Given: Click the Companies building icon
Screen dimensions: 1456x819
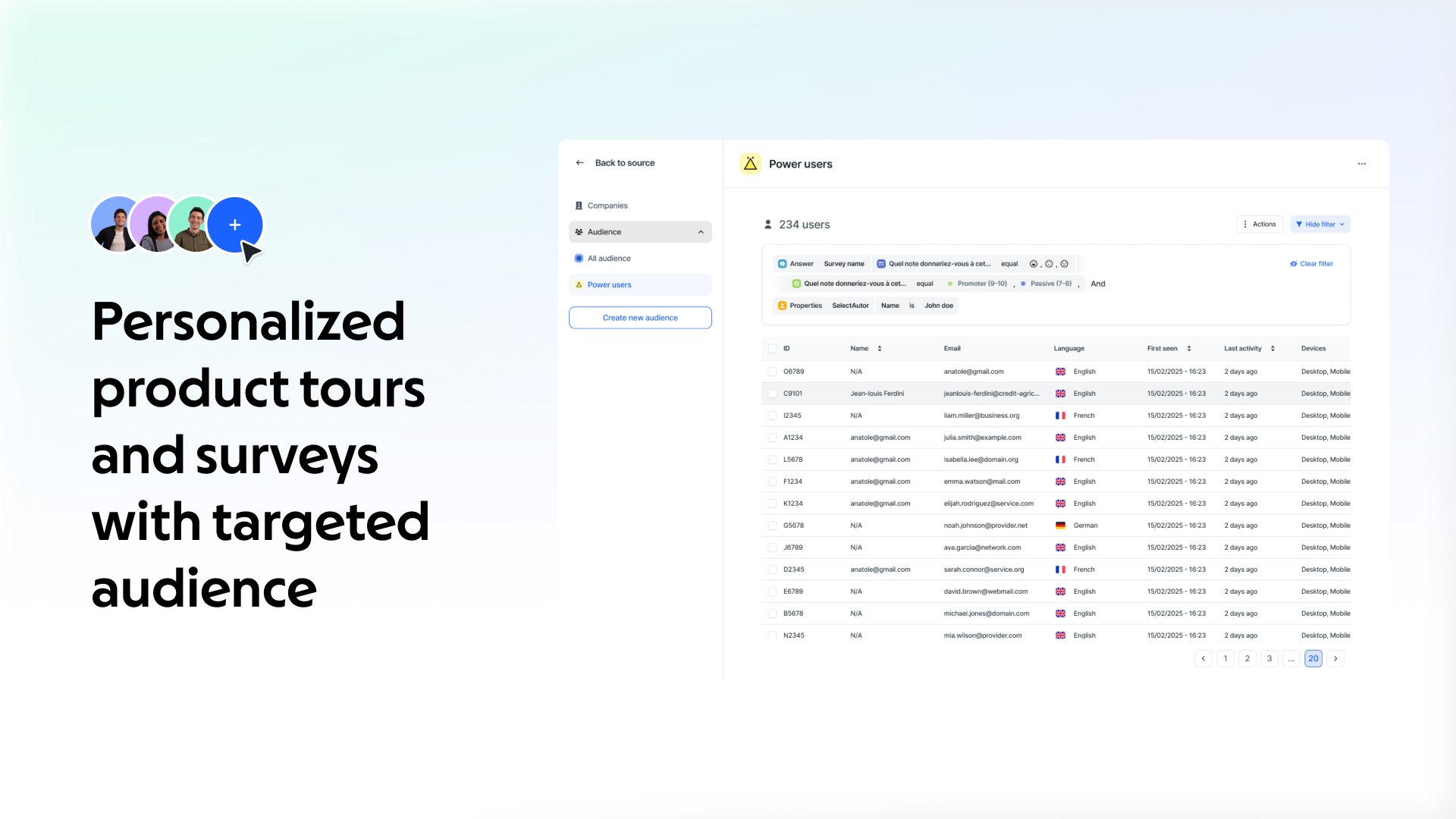Looking at the screenshot, I should [x=579, y=206].
